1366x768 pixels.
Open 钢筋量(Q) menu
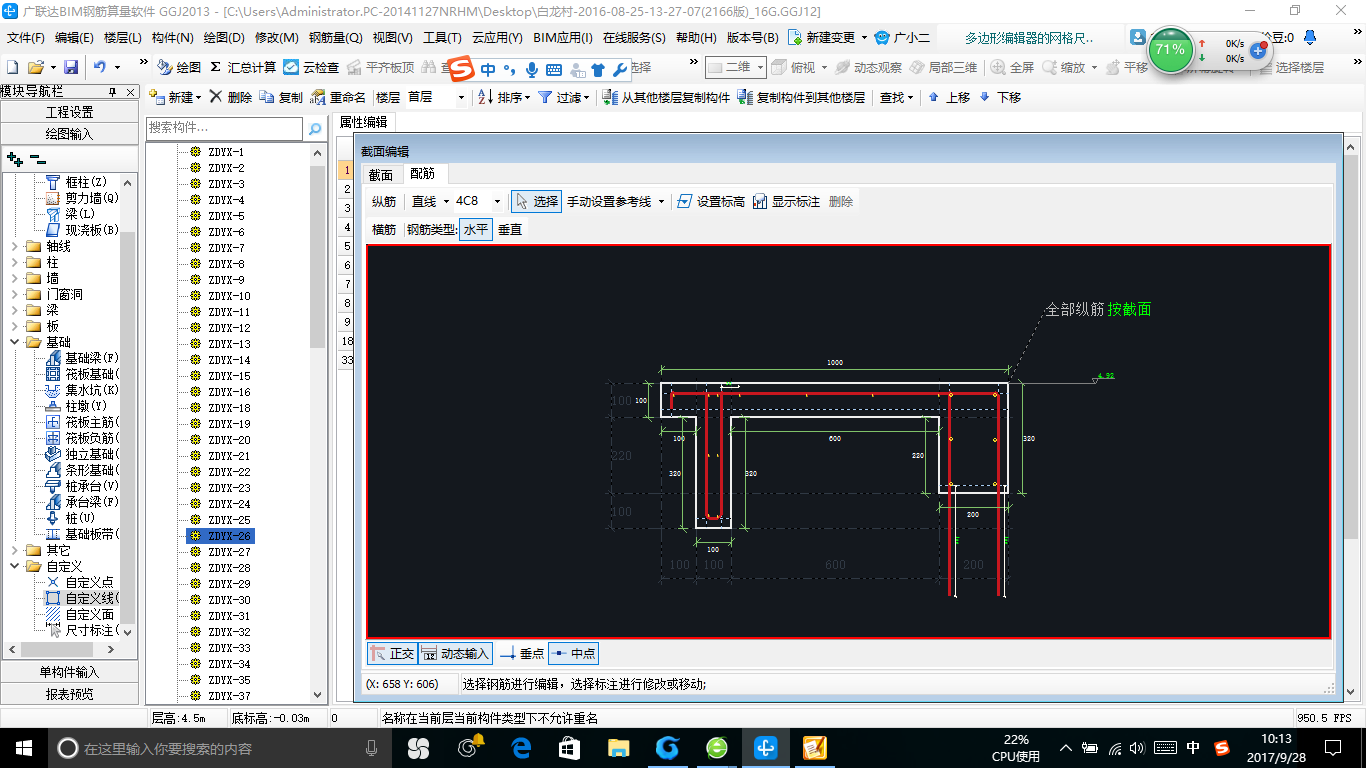[x=336, y=37]
